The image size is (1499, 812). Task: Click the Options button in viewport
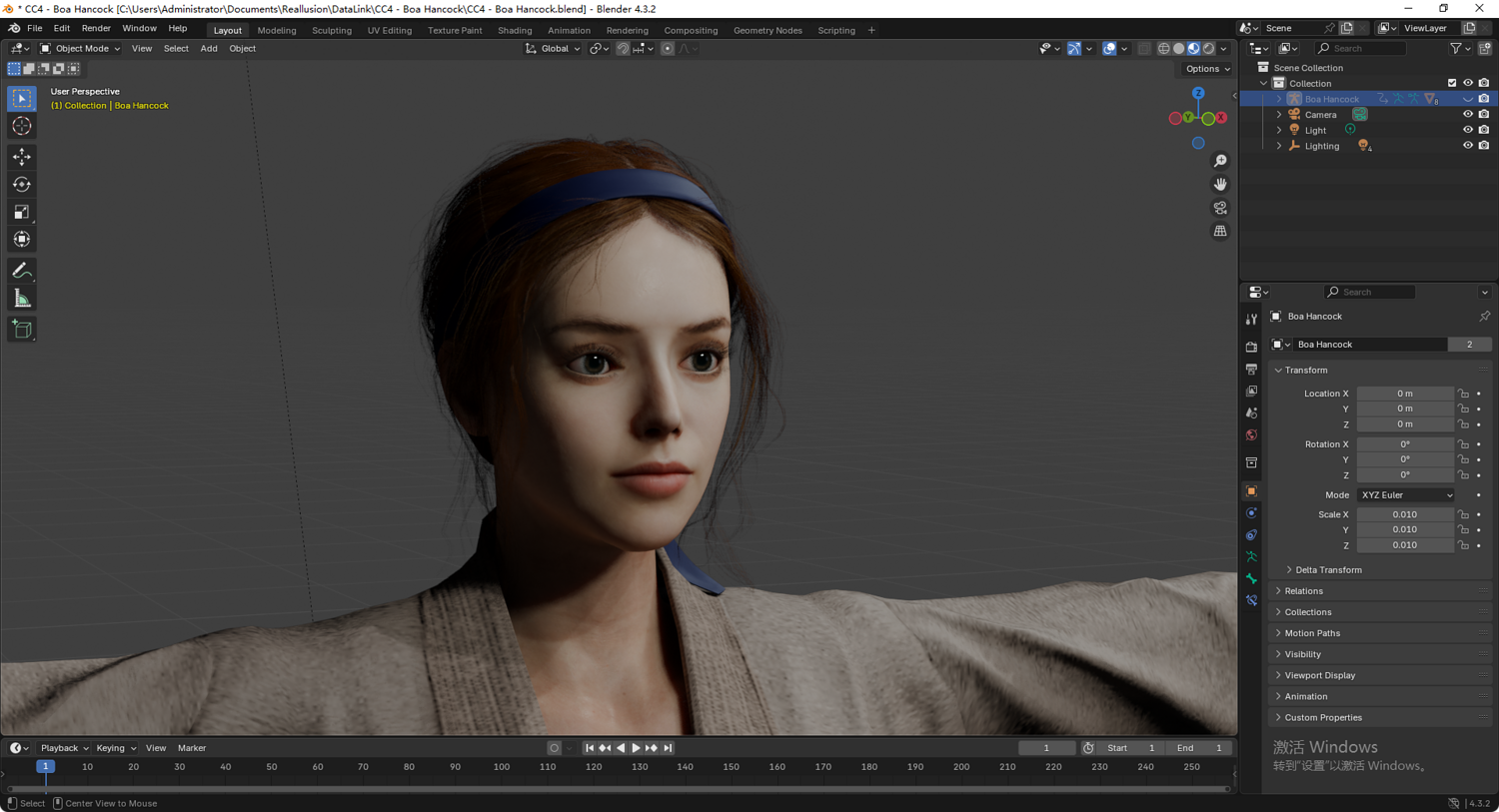point(1206,69)
